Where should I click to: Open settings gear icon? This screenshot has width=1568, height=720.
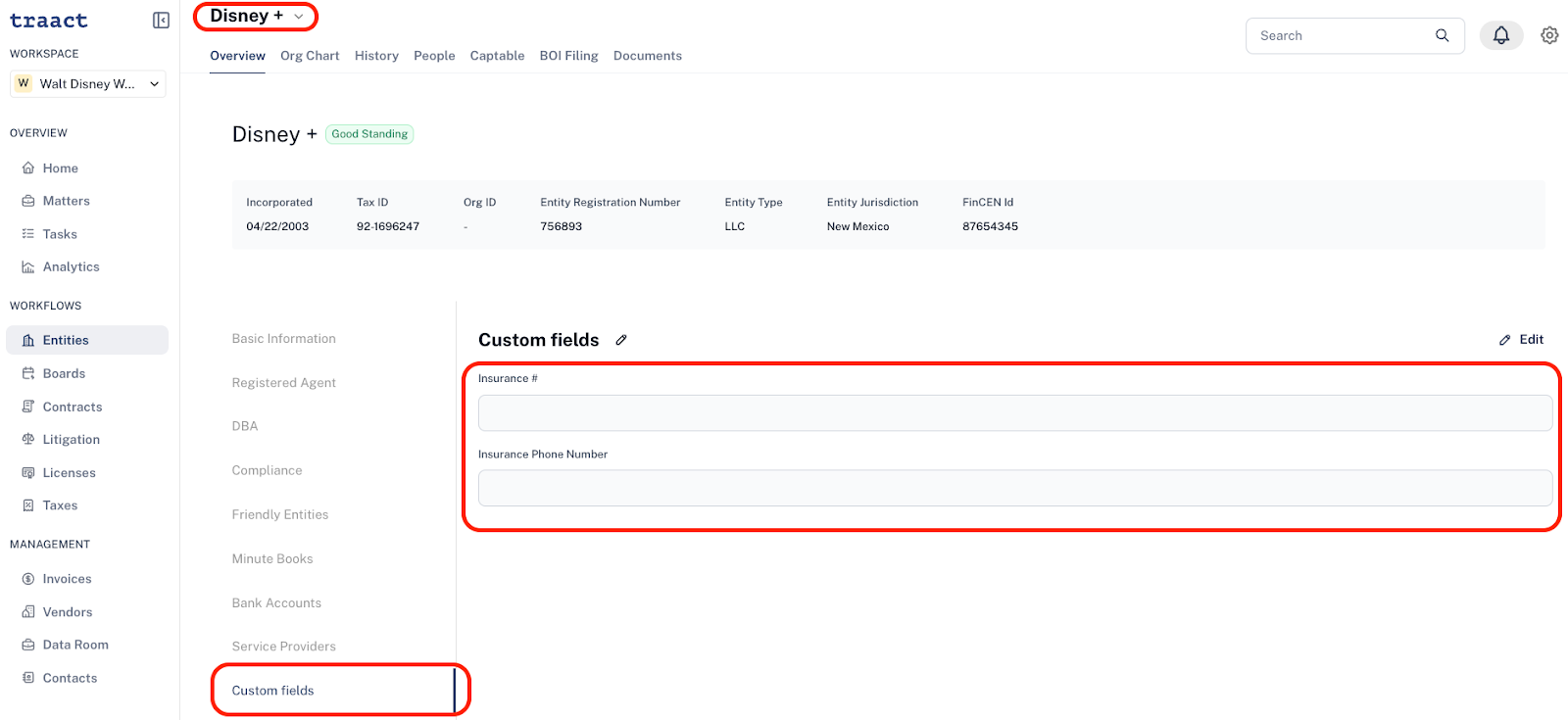coord(1549,35)
